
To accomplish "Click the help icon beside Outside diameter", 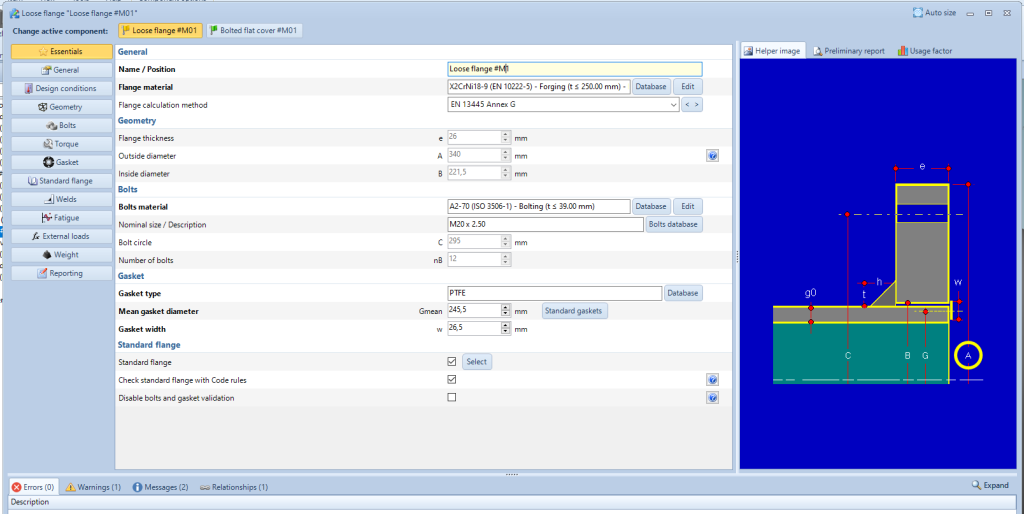I will pyautogui.click(x=713, y=156).
